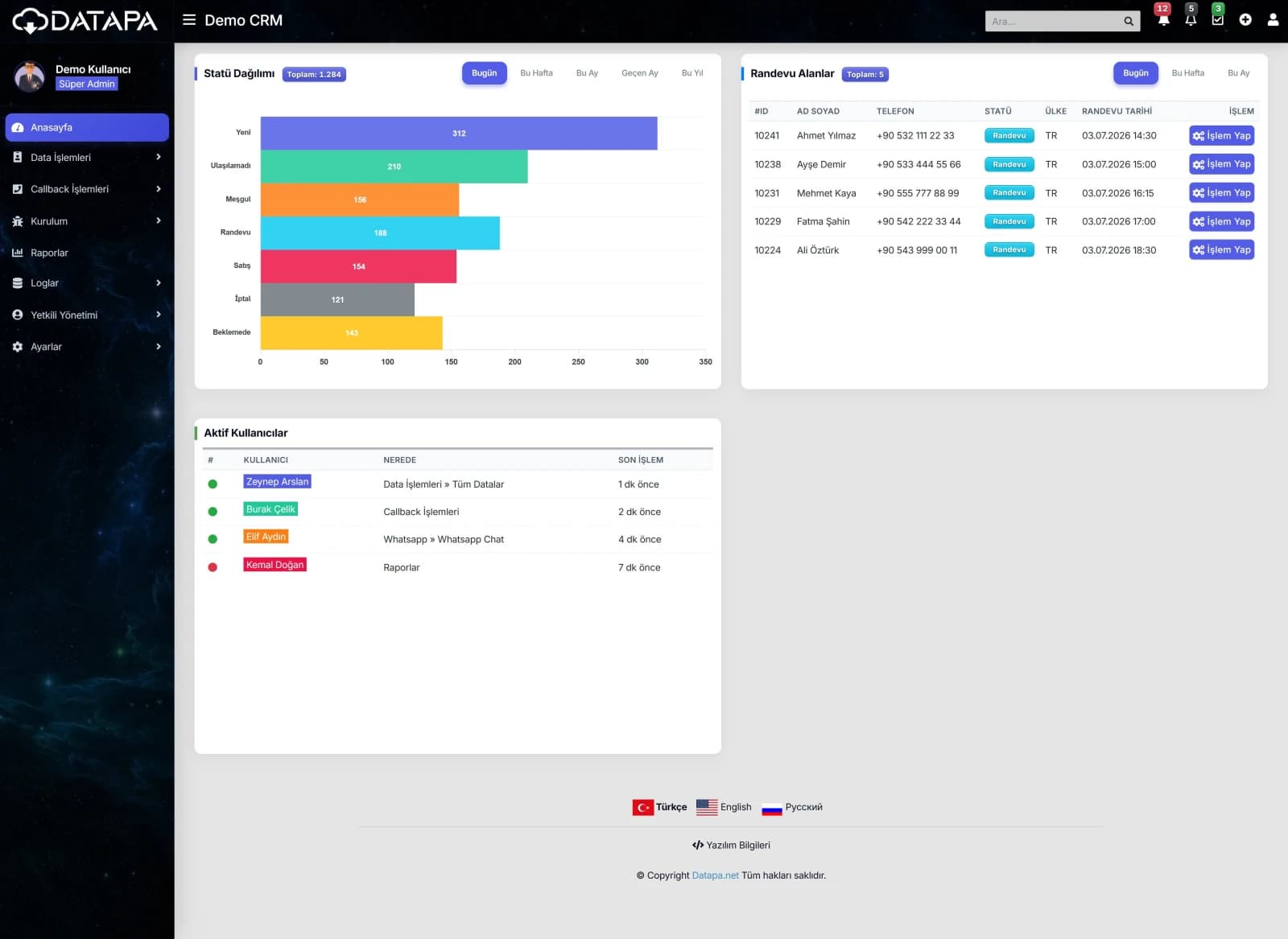The image size is (1288, 939).
Task: Click the purple Yeni bar in chart
Action: (x=459, y=134)
